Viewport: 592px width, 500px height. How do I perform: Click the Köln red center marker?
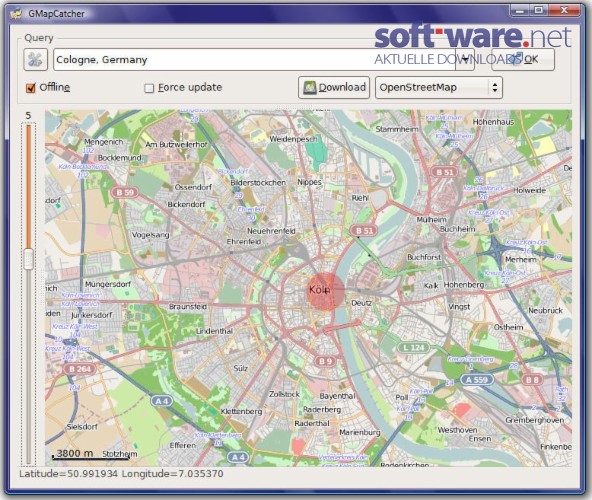(325, 292)
